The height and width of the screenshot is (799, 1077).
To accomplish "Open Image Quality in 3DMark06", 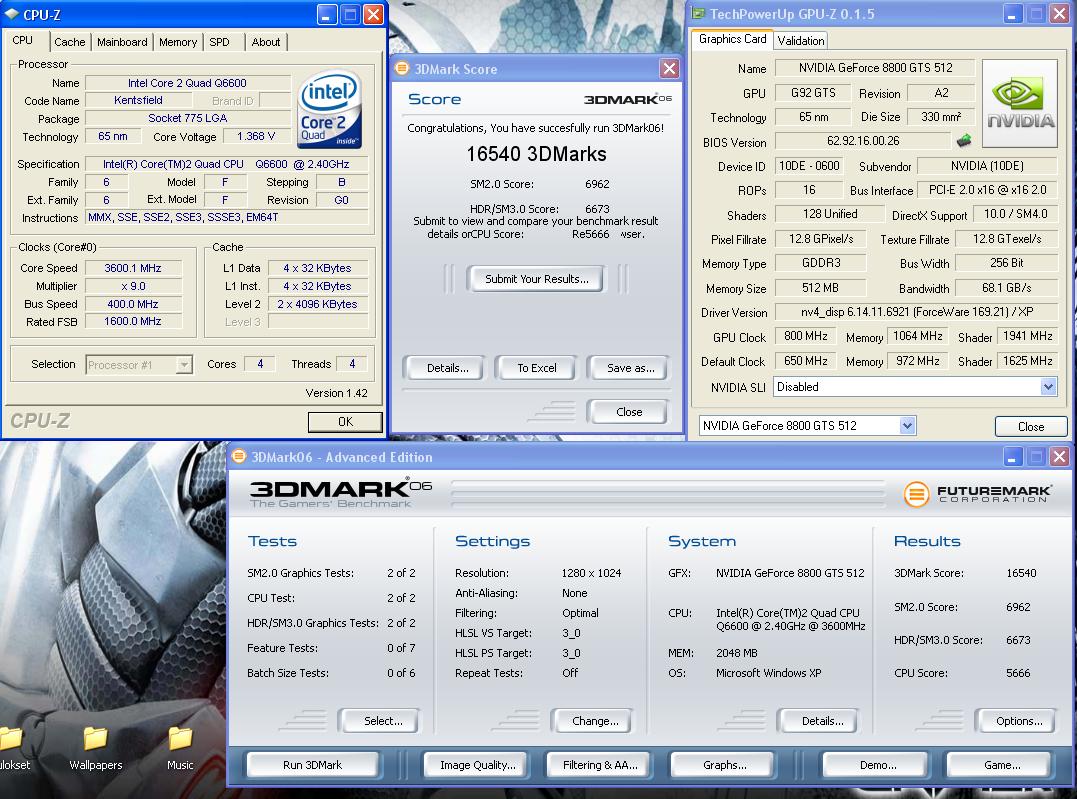I will click(477, 765).
